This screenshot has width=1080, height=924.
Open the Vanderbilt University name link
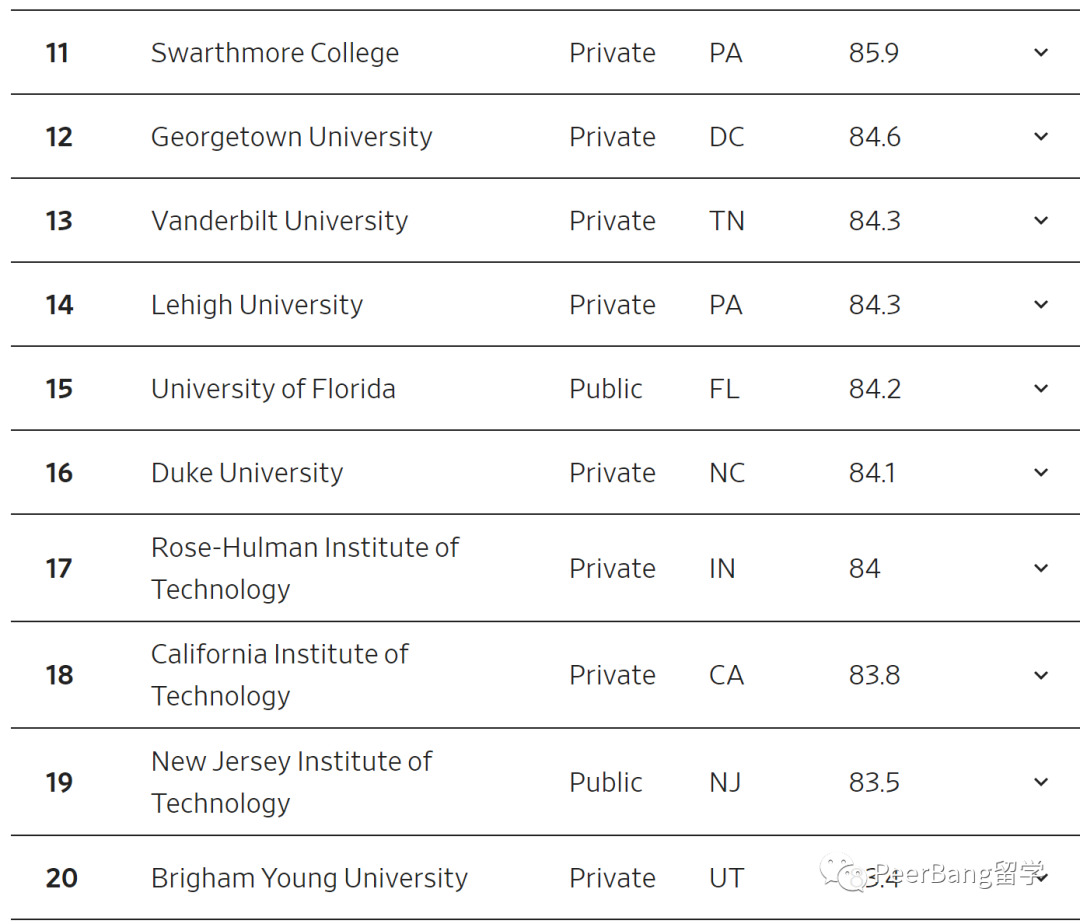280,222
